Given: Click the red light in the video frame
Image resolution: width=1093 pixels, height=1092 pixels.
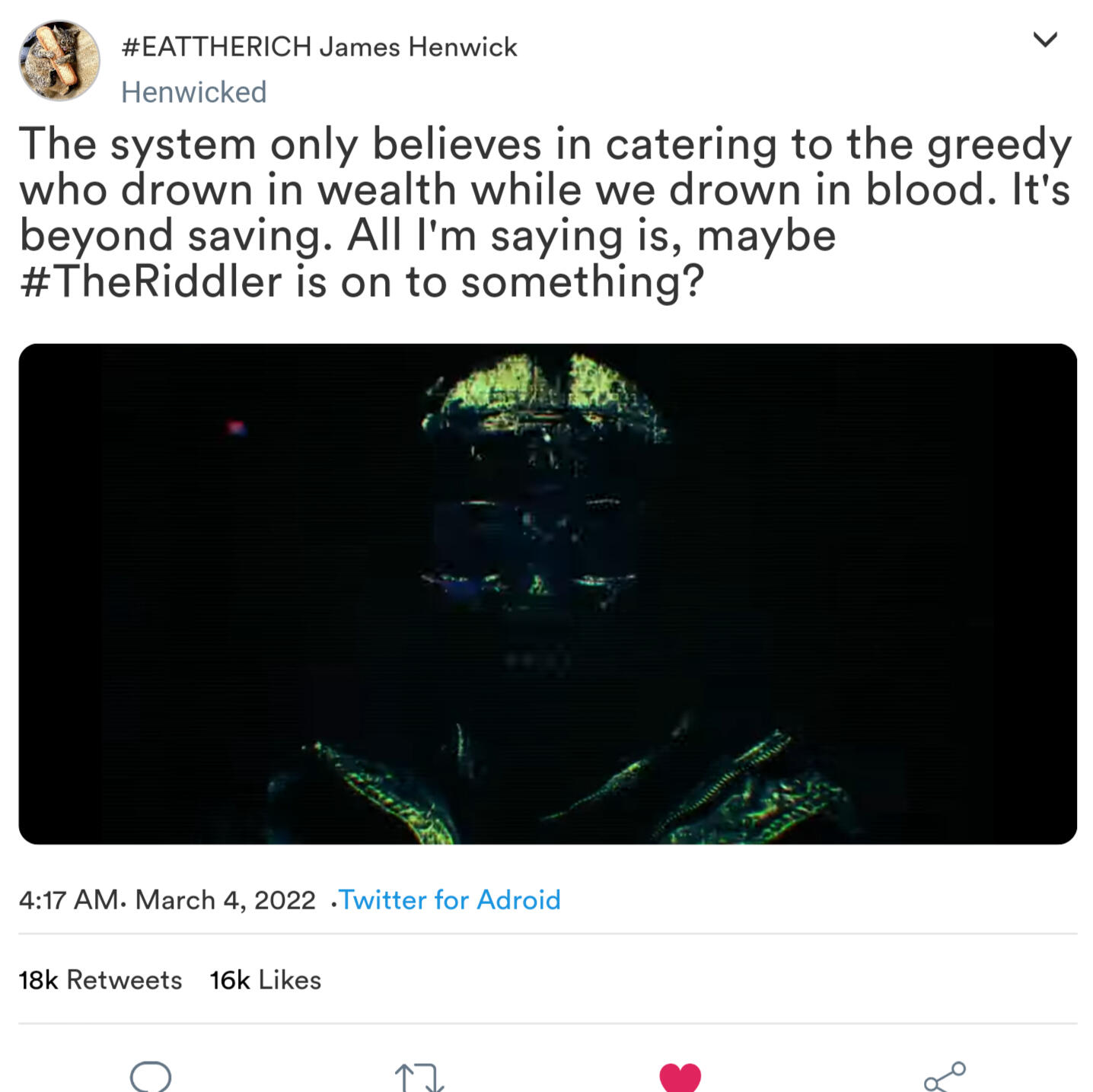Looking at the screenshot, I should point(237,428).
